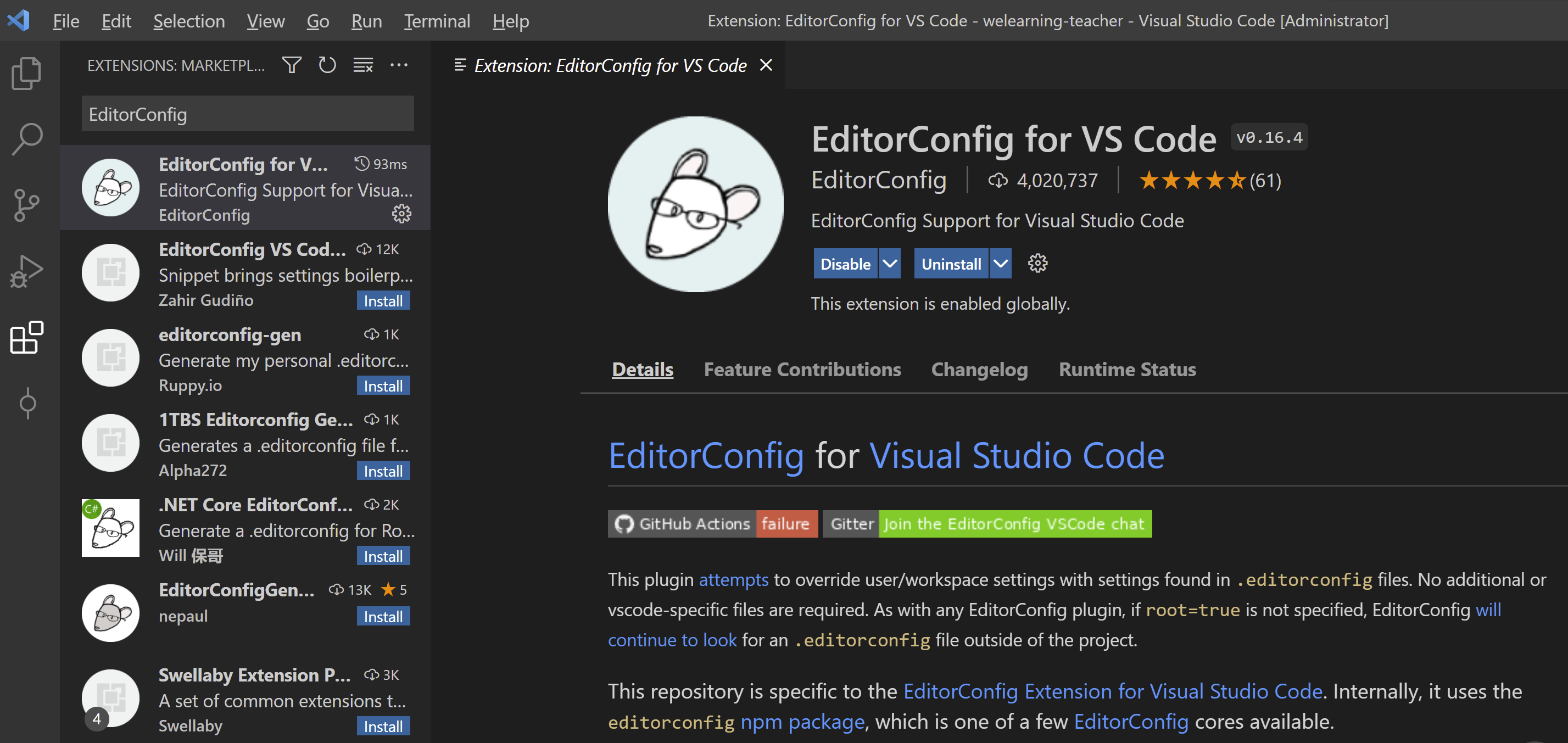Click the VS Code logo icon
Viewport: 1568px width, 743px height.
point(18,21)
